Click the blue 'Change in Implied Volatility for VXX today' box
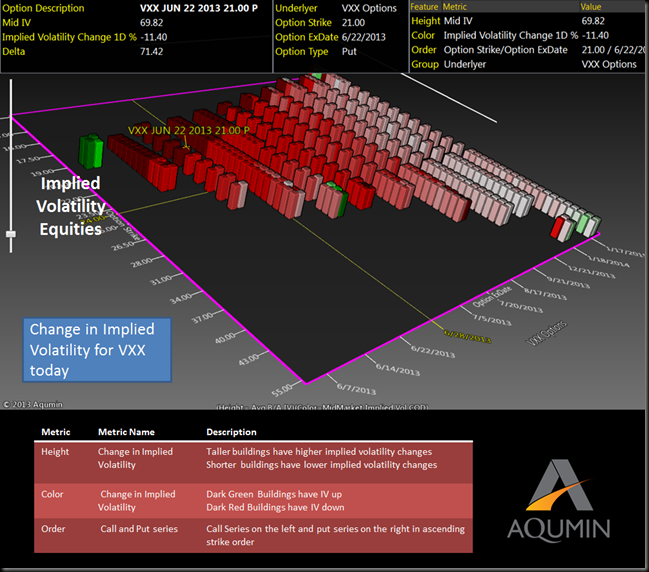The image size is (649, 572). point(97,350)
